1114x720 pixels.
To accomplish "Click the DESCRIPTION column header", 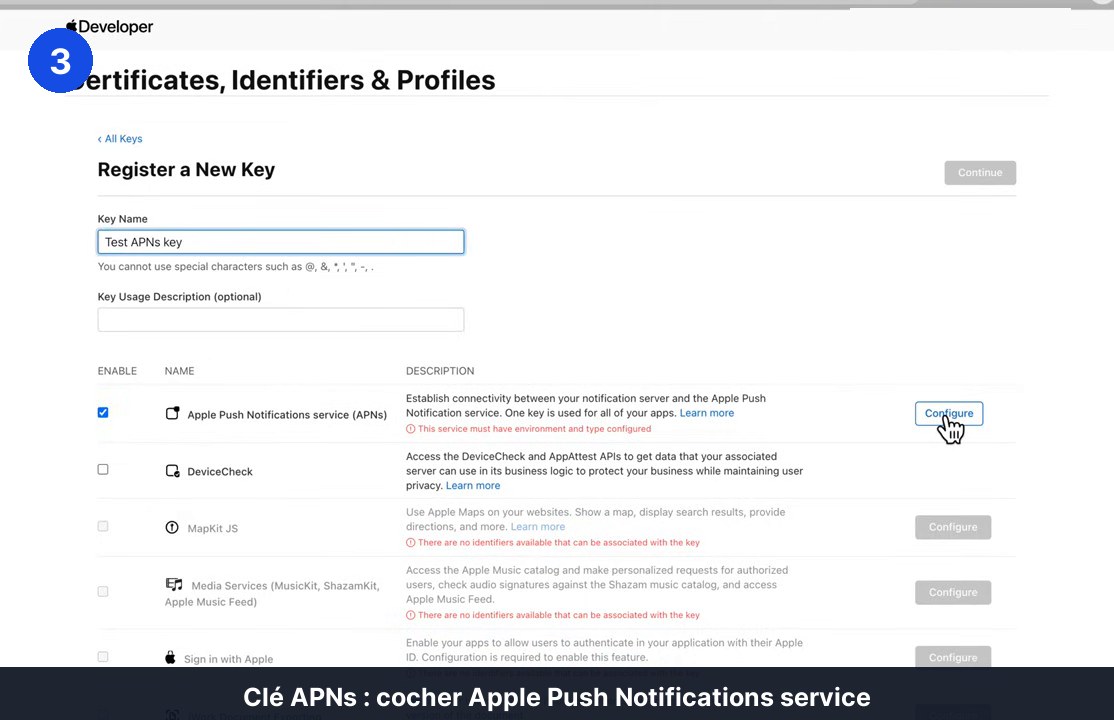I will [x=440, y=371].
